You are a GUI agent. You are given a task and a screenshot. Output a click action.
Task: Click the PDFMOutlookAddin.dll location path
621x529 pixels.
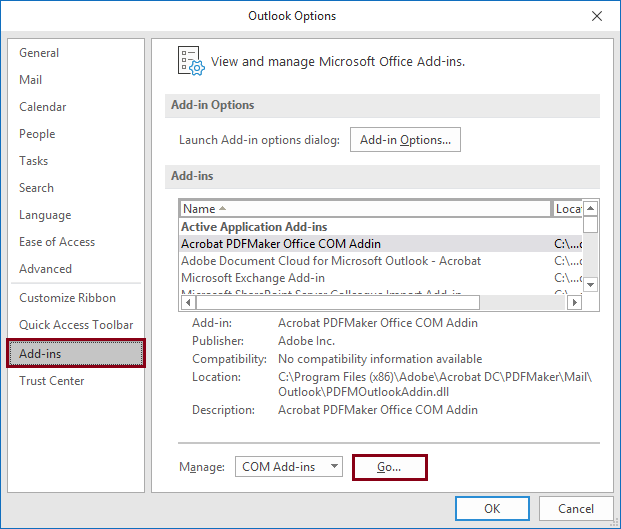point(435,384)
